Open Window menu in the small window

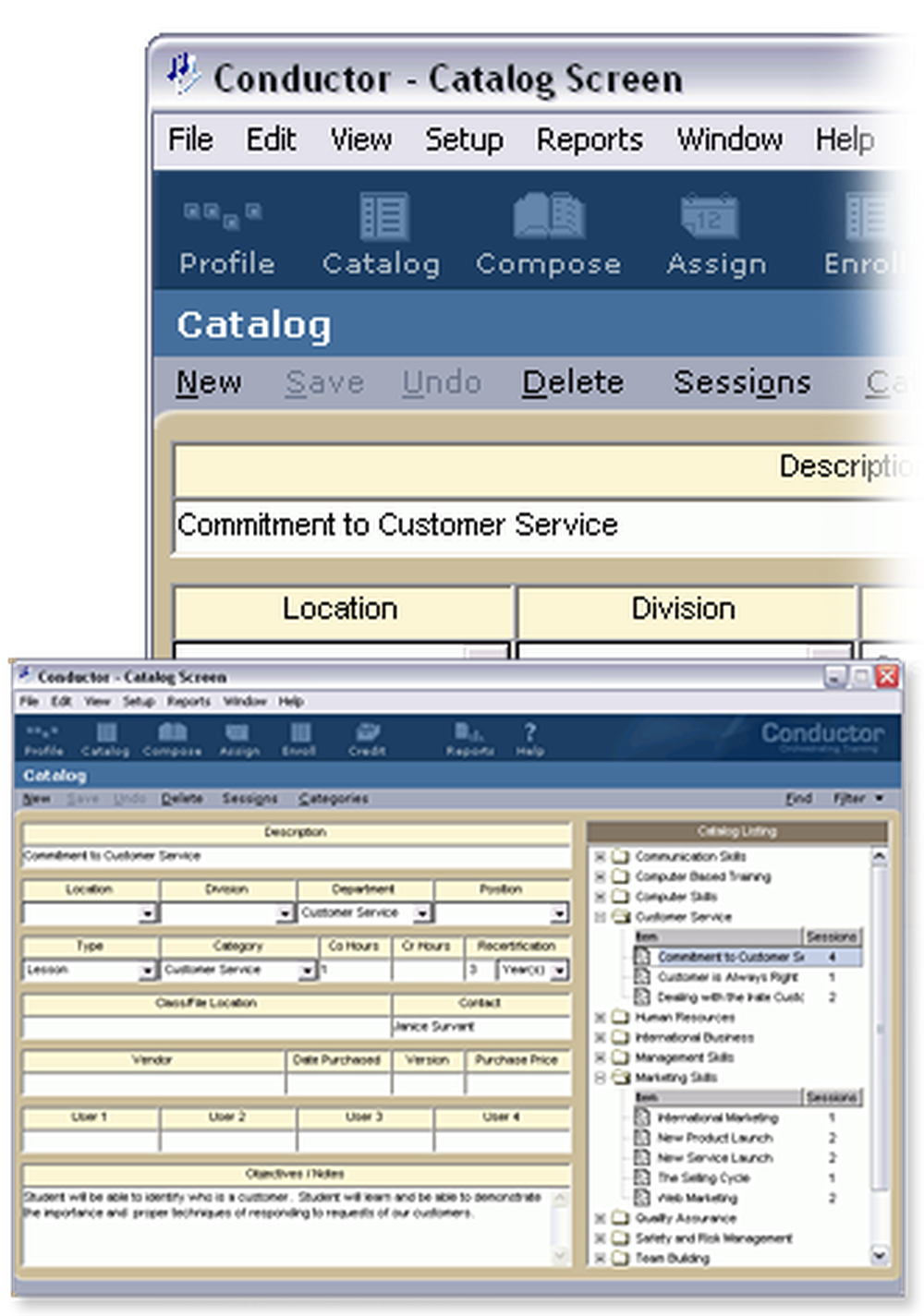[x=245, y=702]
